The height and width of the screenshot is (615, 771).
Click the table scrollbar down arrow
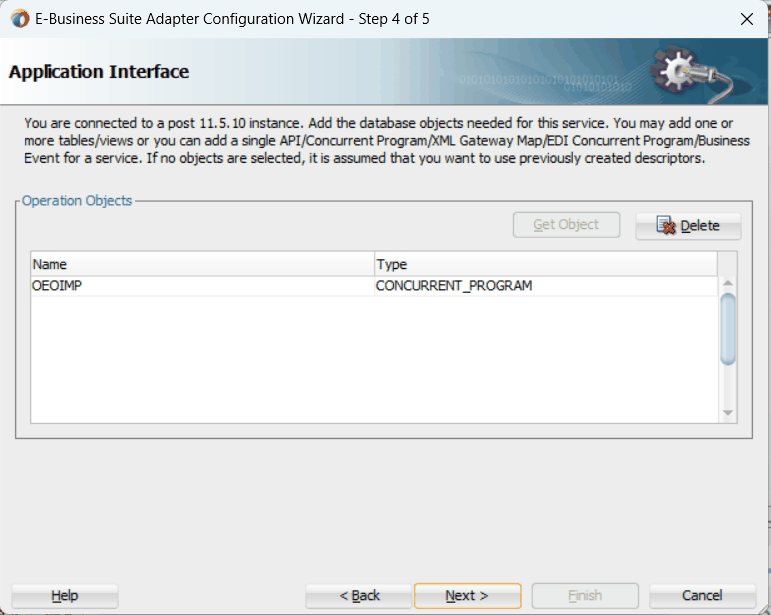[728, 413]
